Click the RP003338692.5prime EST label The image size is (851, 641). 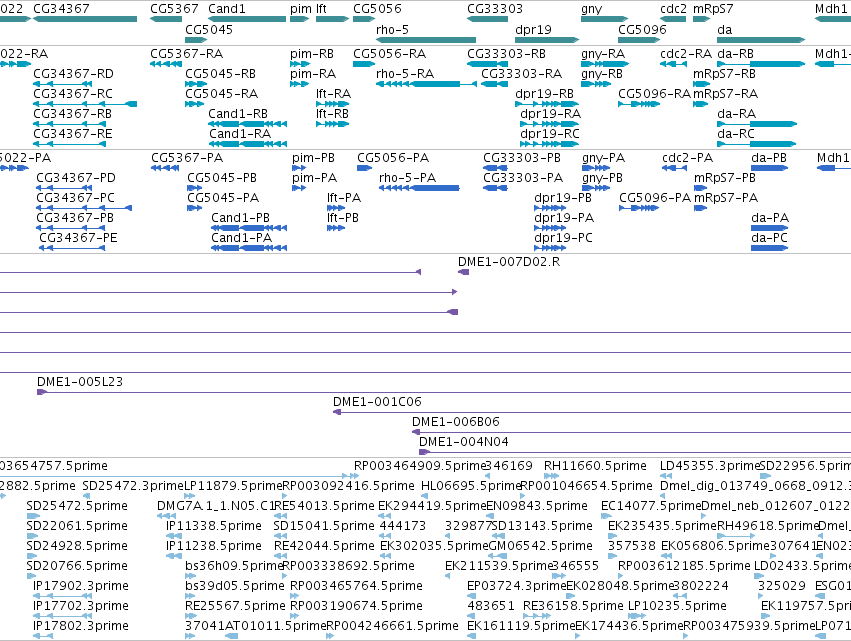click(348, 566)
